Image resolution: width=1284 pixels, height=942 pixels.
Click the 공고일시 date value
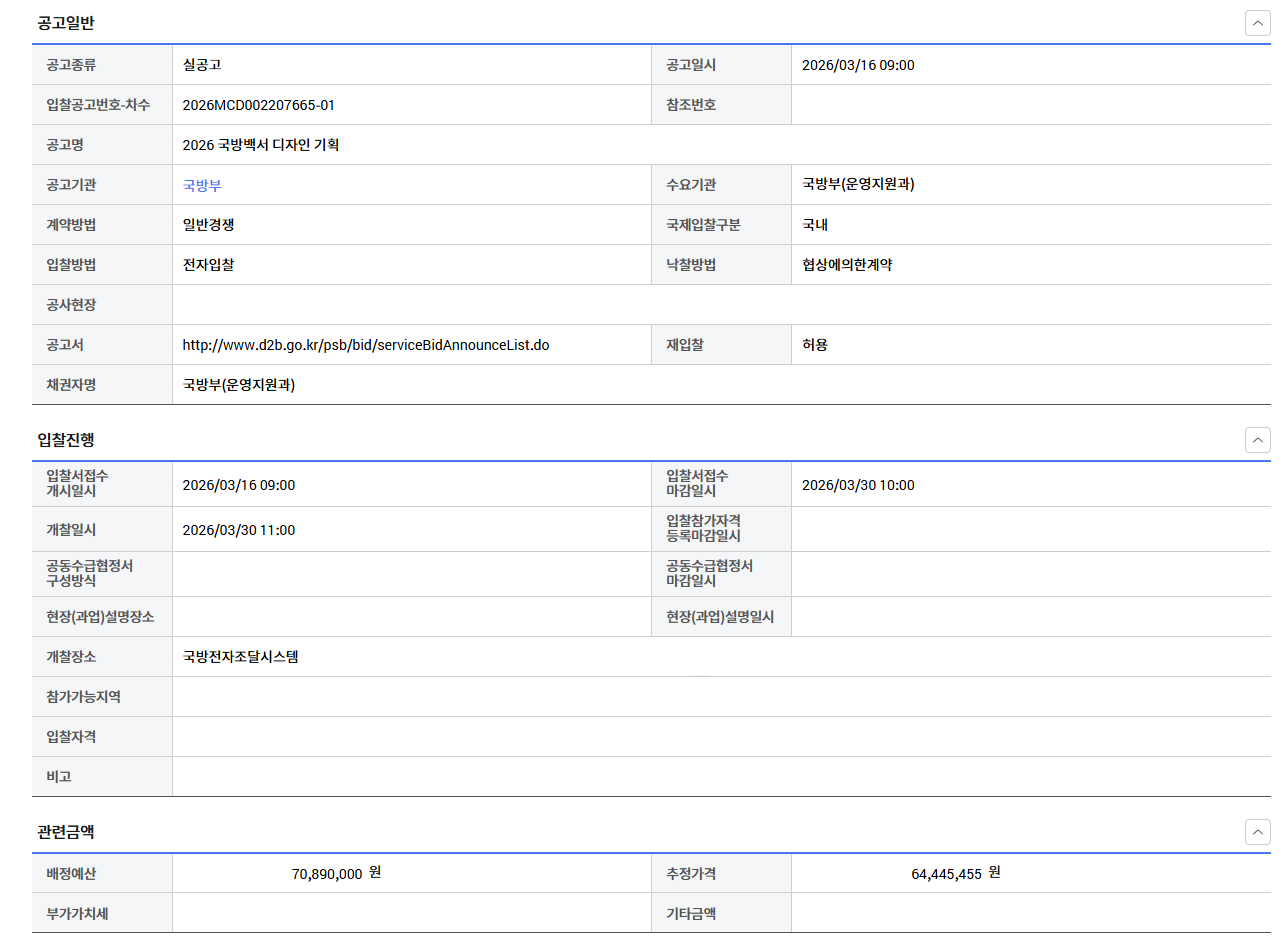(858, 65)
